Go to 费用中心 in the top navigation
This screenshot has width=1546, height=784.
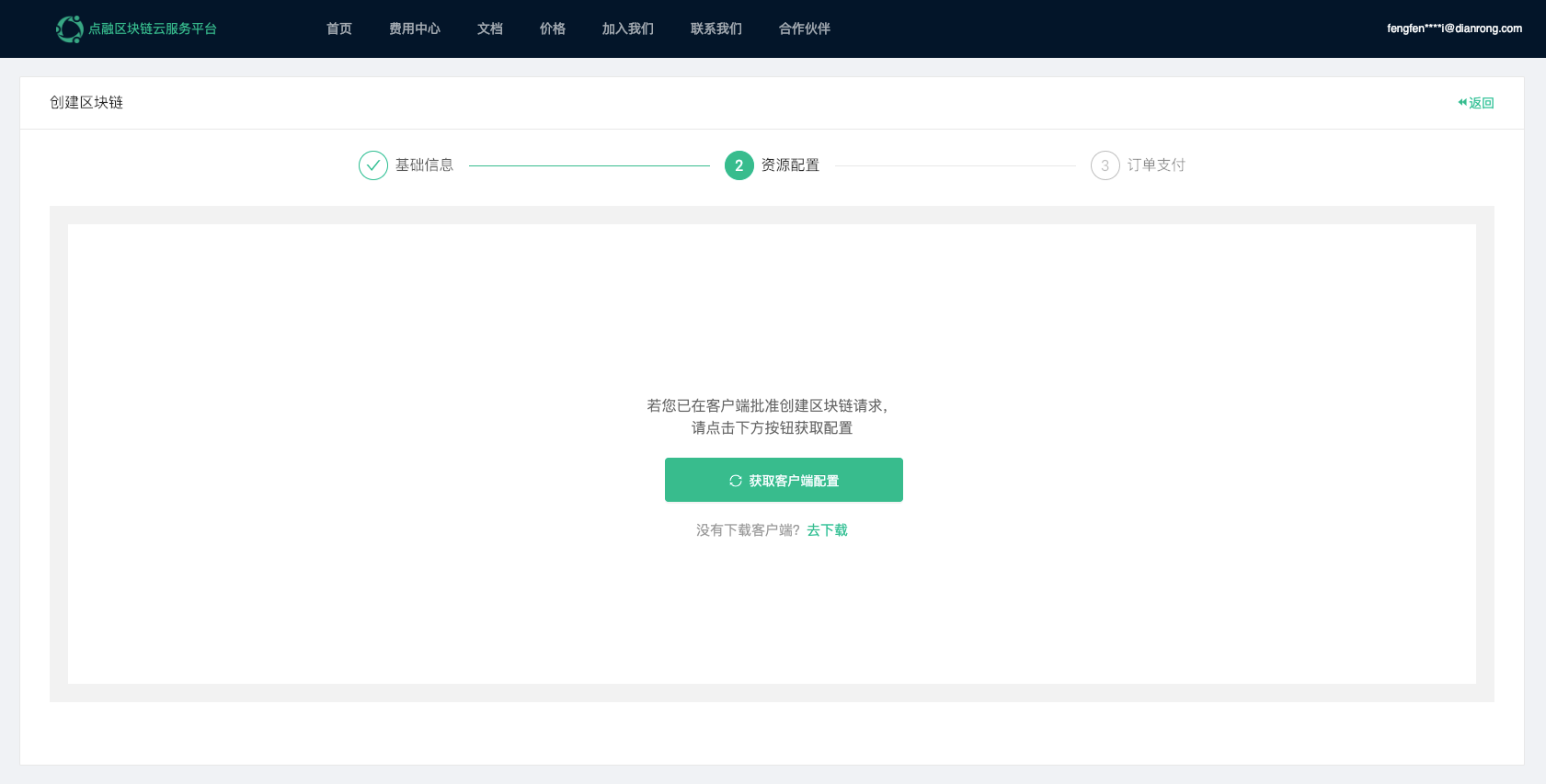(415, 28)
